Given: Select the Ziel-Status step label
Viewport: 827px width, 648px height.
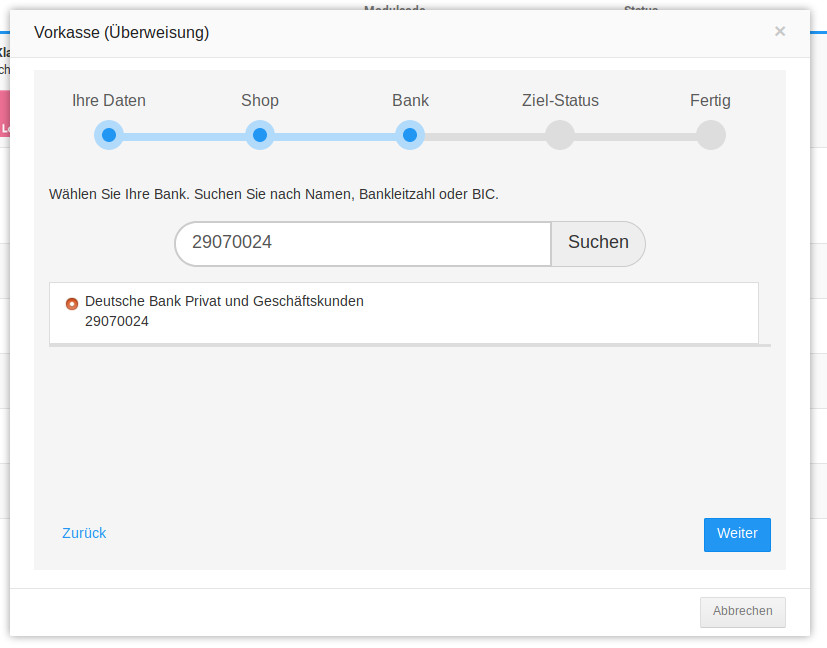Looking at the screenshot, I should [560, 101].
